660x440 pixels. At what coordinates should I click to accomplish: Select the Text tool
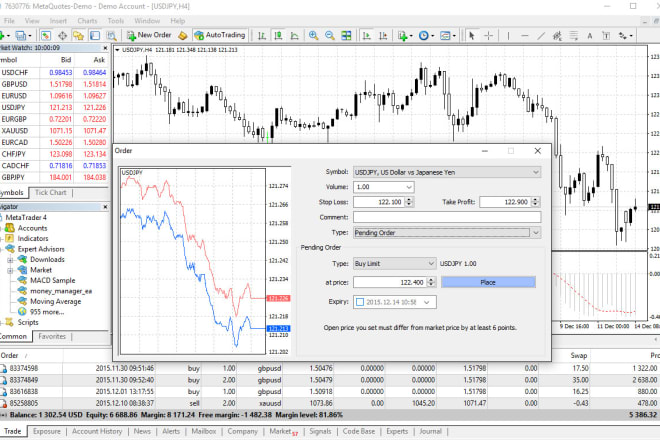590,35
